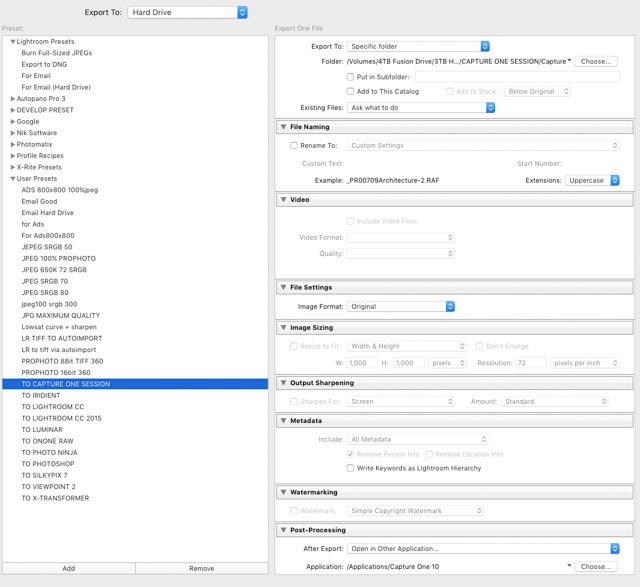Collapse the Video section triangle

pos(283,199)
